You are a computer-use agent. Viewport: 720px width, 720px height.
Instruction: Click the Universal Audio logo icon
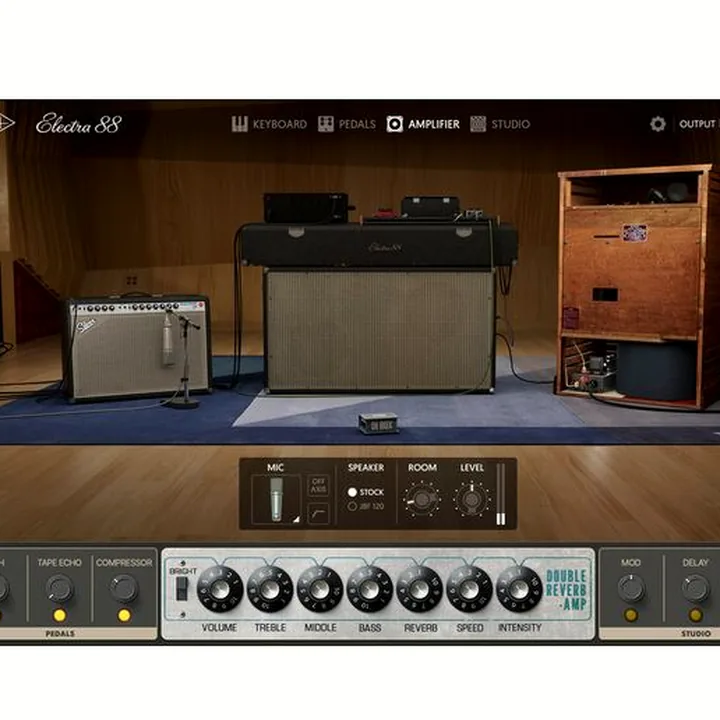click(7, 124)
